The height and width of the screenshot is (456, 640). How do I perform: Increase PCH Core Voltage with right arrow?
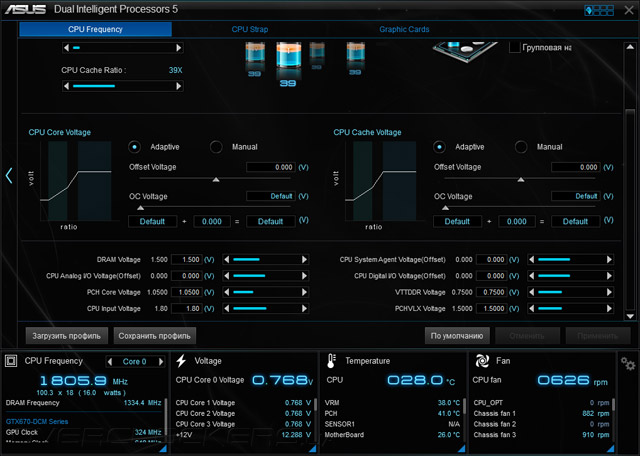click(304, 292)
